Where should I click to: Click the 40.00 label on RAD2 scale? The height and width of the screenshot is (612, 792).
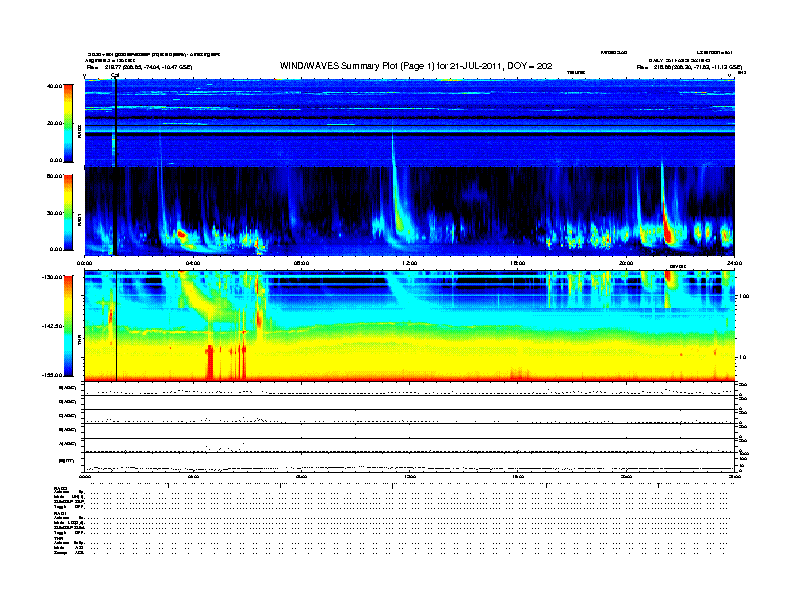pyautogui.click(x=54, y=86)
